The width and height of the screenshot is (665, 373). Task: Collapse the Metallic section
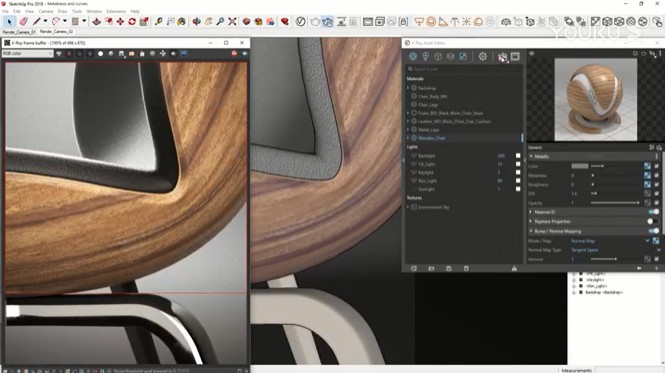(531, 157)
